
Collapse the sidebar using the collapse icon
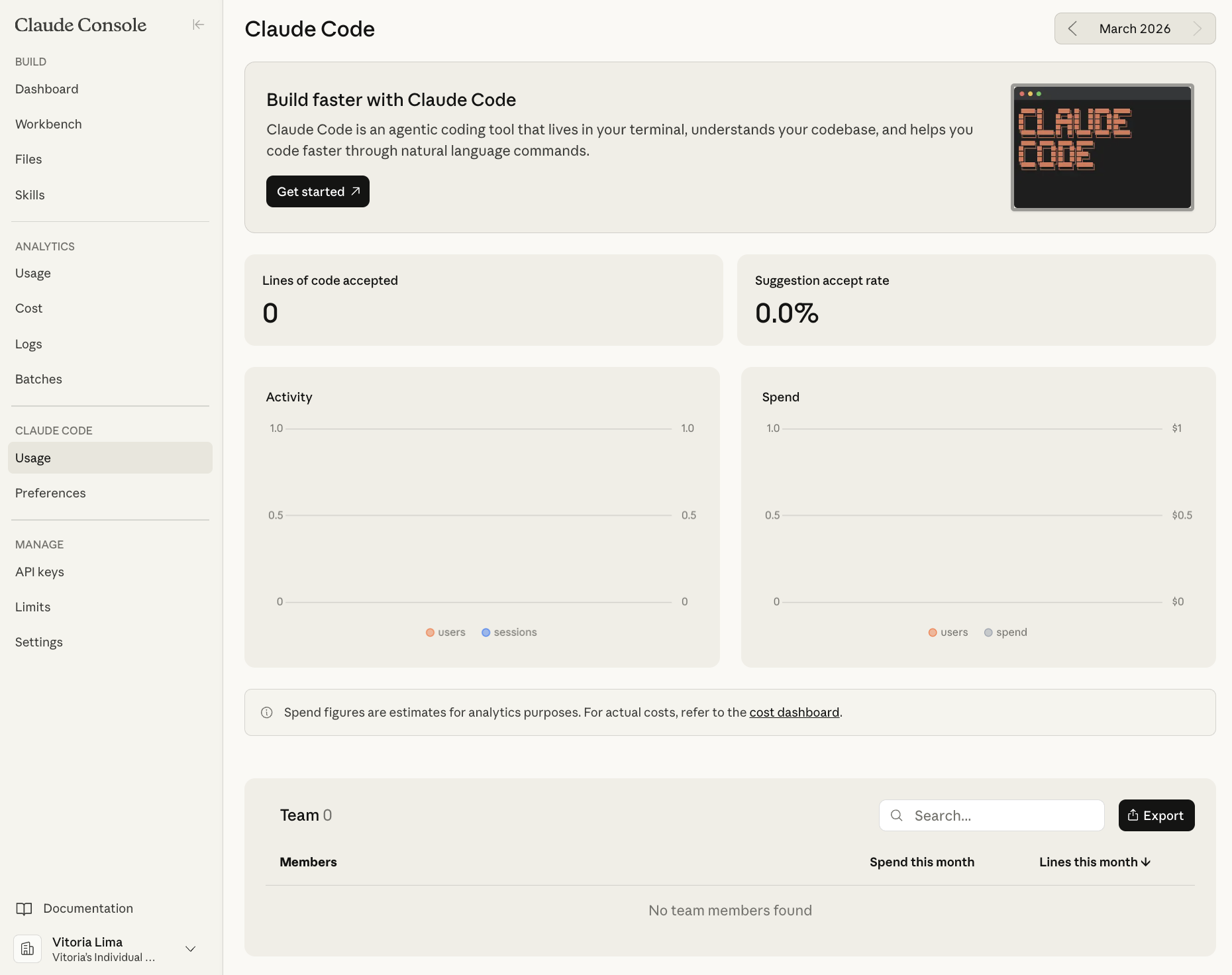[x=198, y=25]
